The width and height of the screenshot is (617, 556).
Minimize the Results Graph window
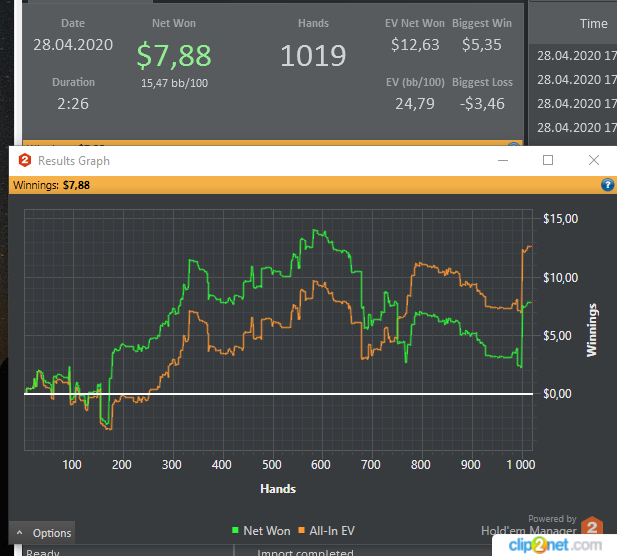(503, 160)
